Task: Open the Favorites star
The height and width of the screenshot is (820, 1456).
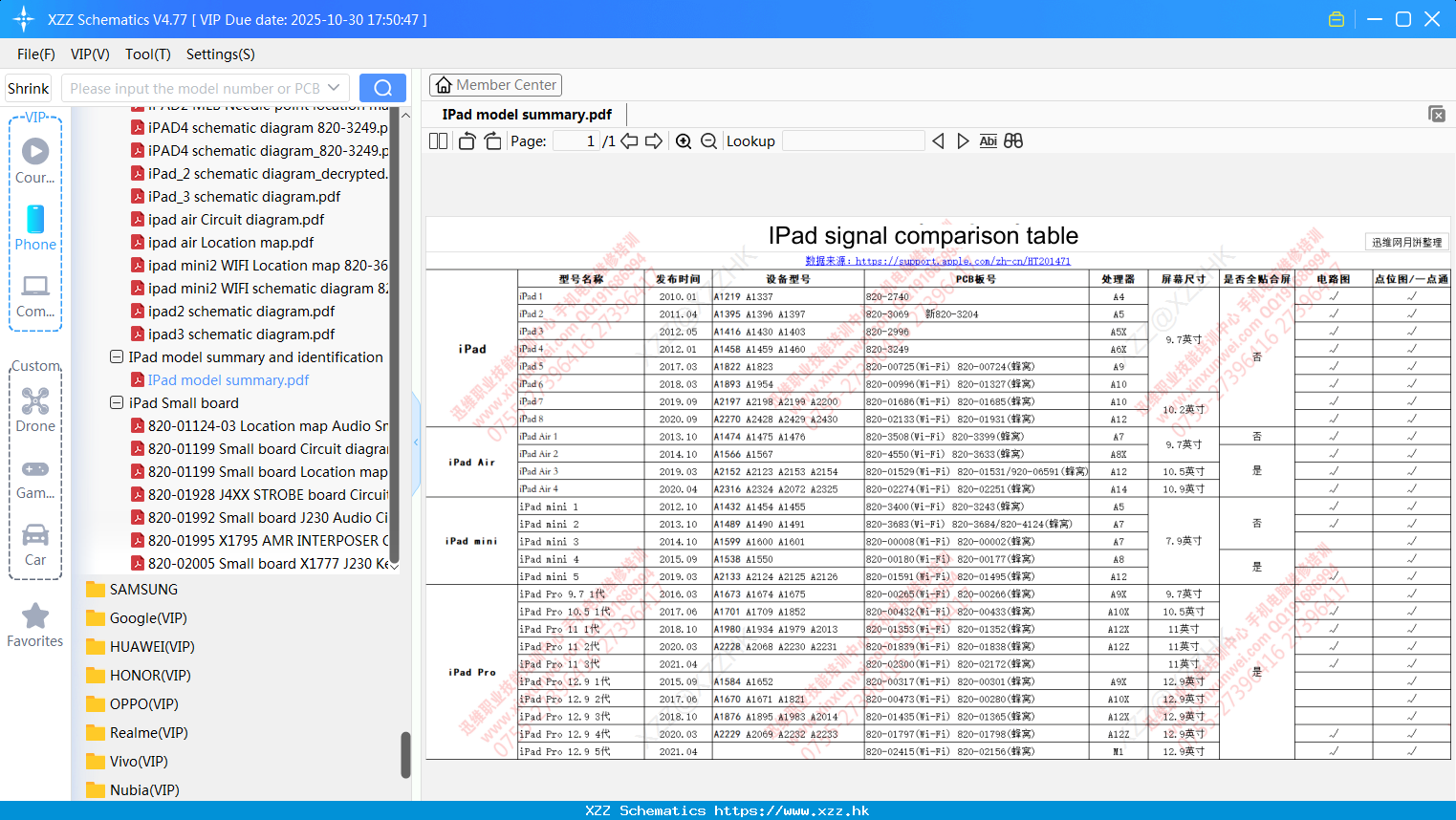Action: tap(35, 625)
